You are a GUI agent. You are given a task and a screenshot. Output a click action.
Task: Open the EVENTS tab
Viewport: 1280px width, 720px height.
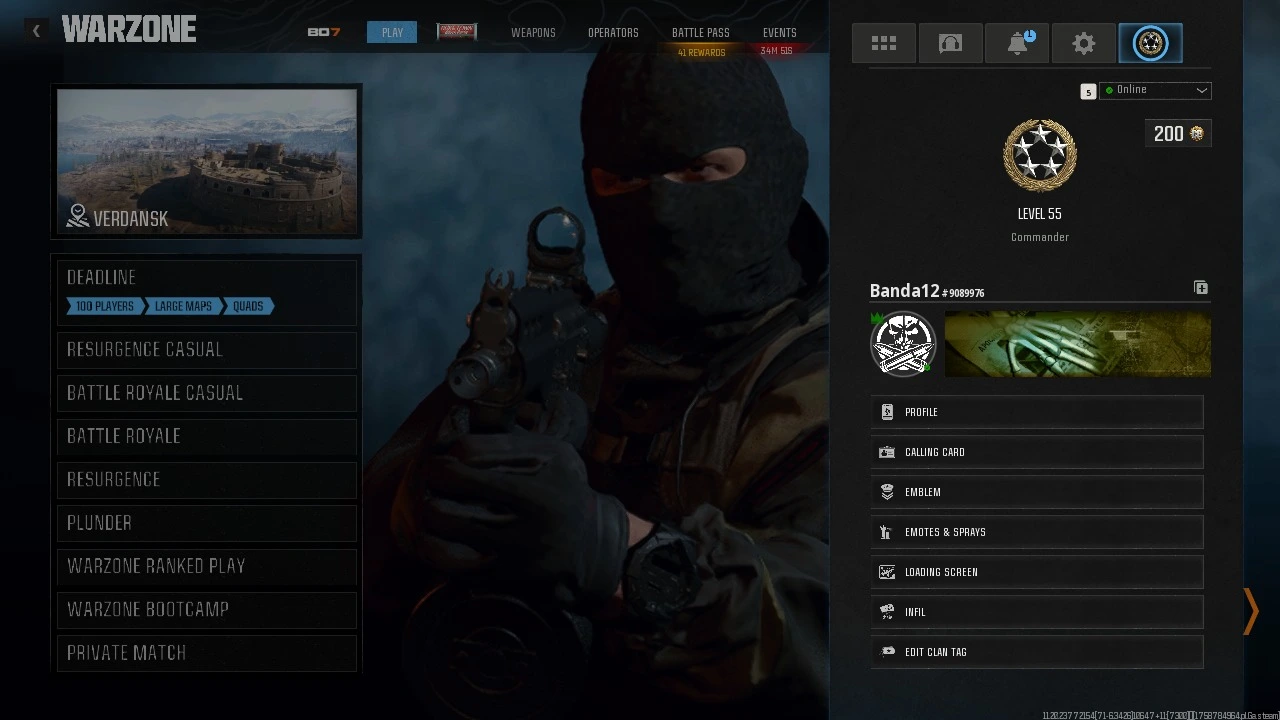pyautogui.click(x=780, y=33)
